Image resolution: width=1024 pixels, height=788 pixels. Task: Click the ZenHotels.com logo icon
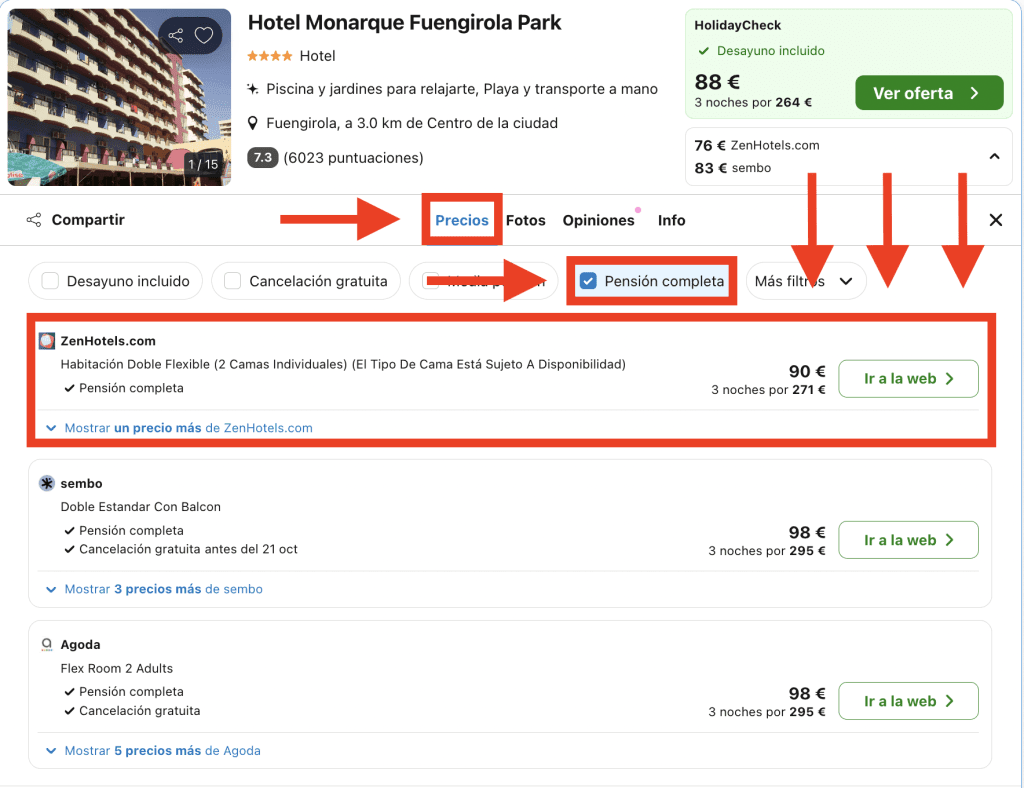[47, 341]
